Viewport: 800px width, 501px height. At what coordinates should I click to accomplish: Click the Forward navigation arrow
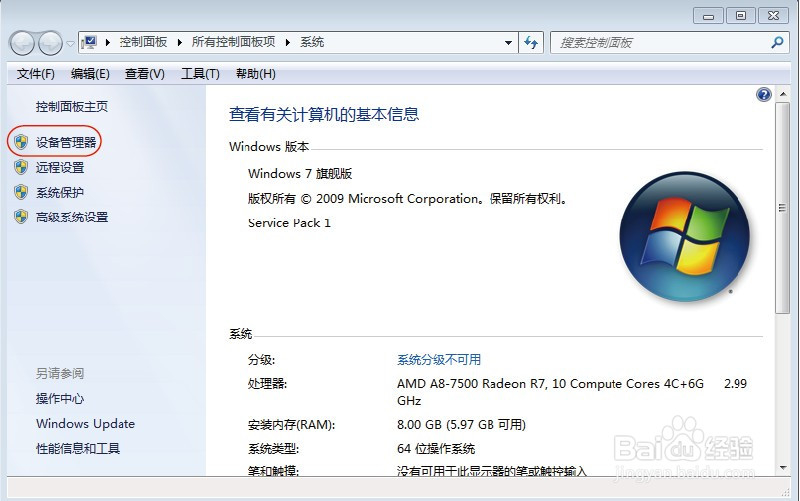coord(51,43)
